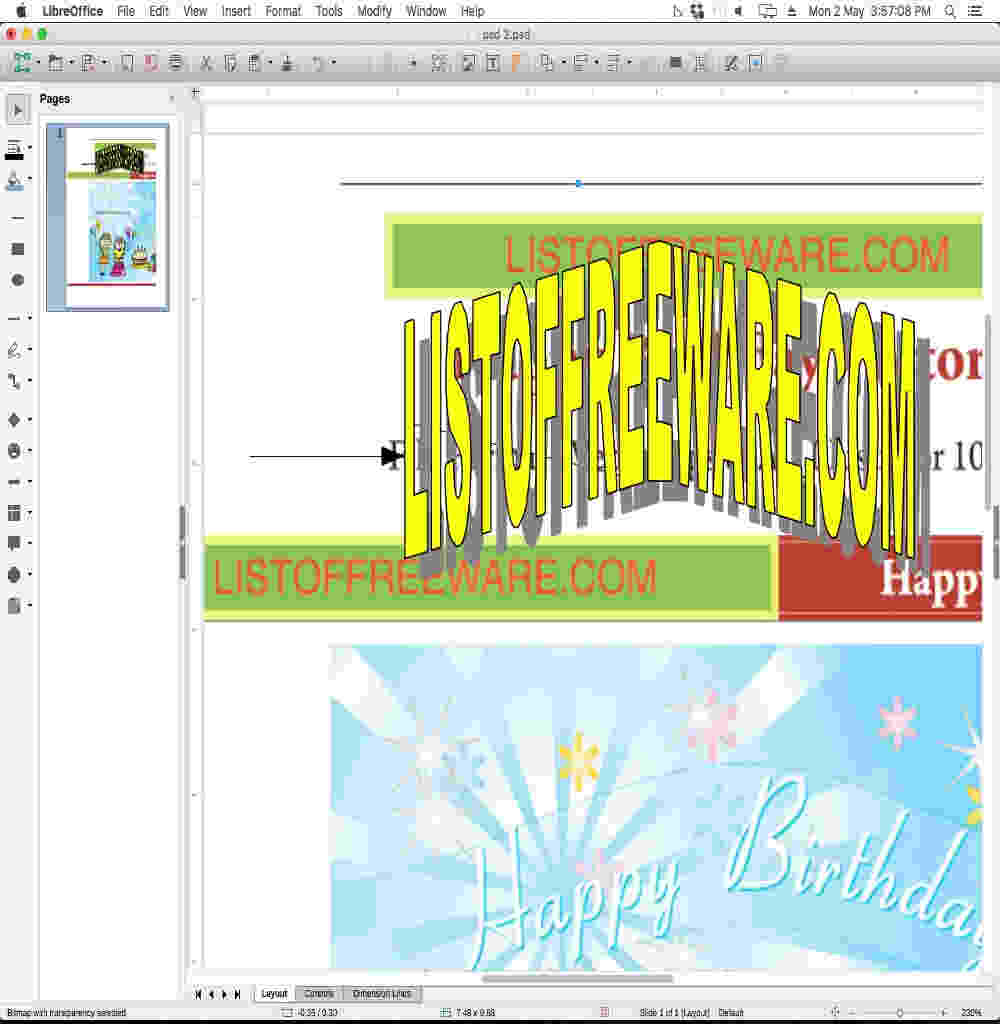Open the New document dropdown arrow

tap(39, 63)
